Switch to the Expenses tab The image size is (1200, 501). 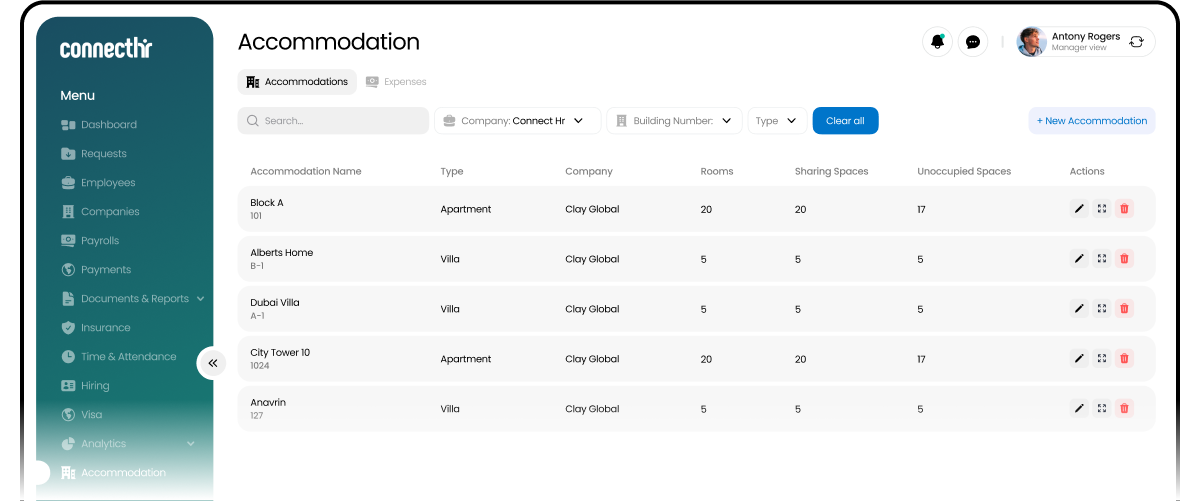(396, 82)
